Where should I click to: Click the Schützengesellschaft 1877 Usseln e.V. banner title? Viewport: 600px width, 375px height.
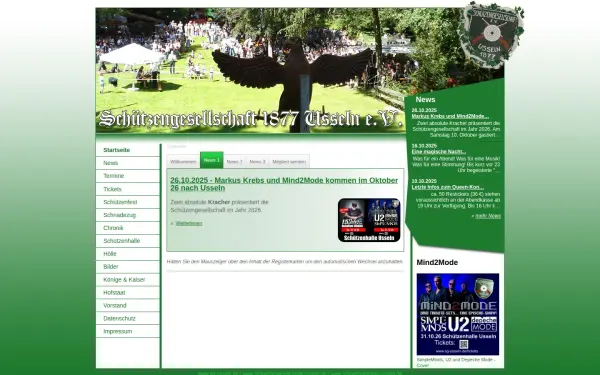pos(251,119)
